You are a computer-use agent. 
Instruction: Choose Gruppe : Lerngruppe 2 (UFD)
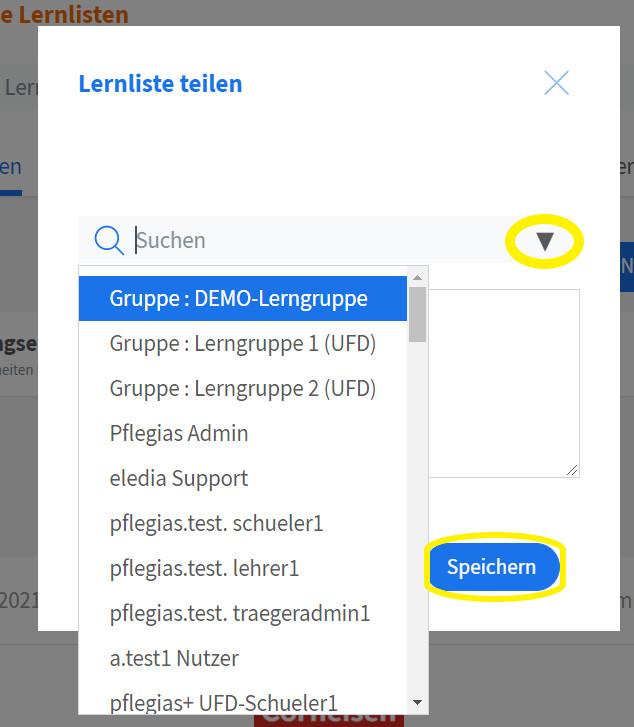coord(242,388)
